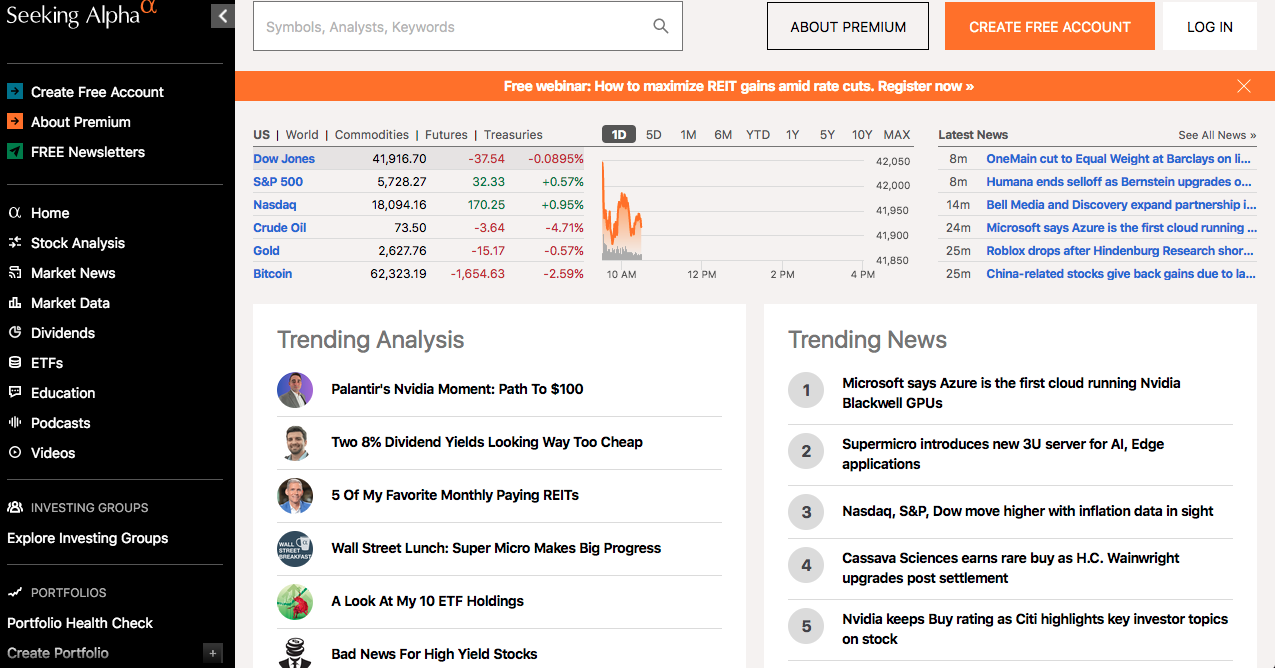Open the Nasdaq quote link
Viewport: 1275px width, 668px height.
coord(275,205)
